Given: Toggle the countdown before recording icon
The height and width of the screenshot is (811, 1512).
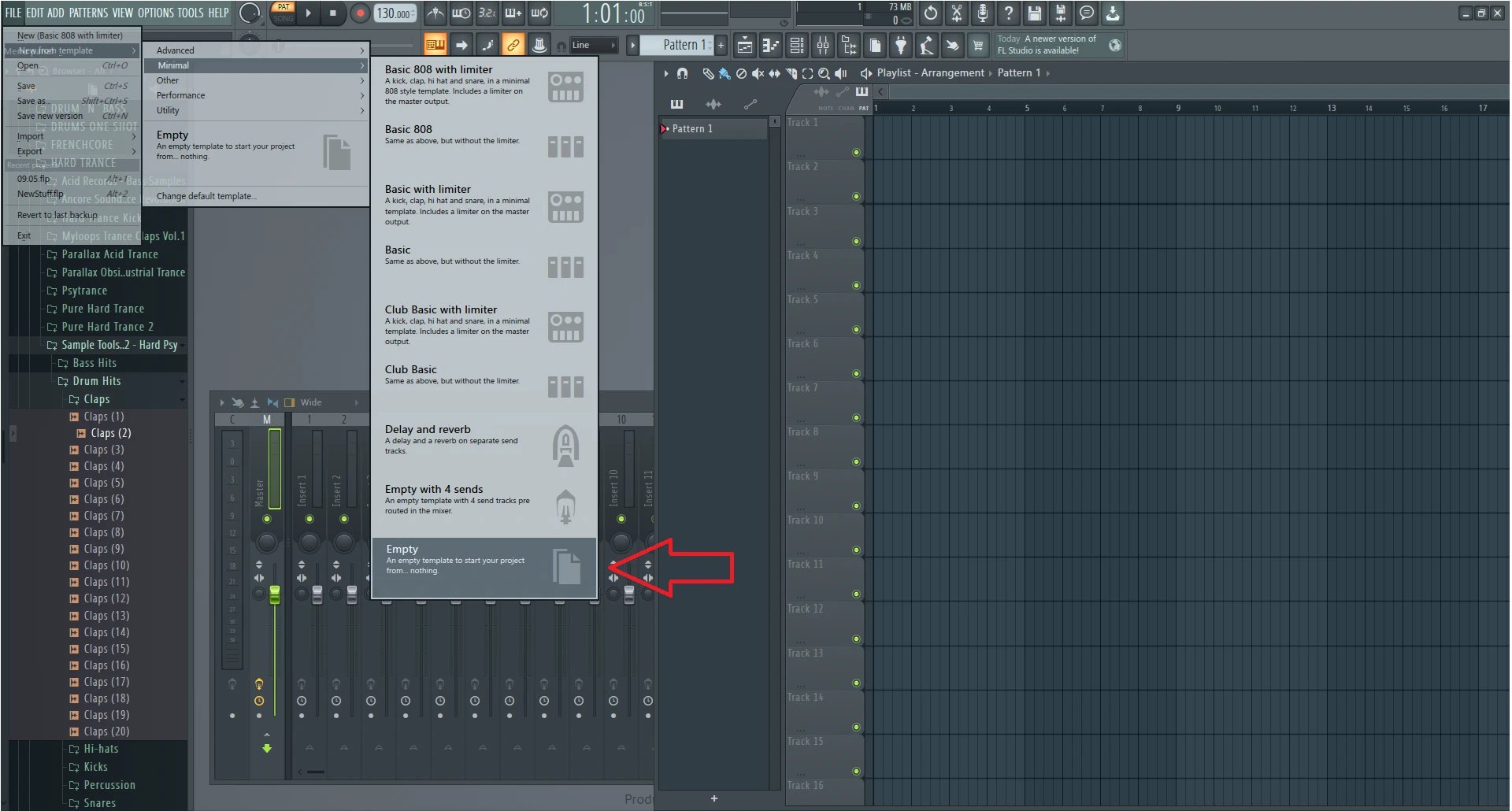Looking at the screenshot, I should point(487,13).
